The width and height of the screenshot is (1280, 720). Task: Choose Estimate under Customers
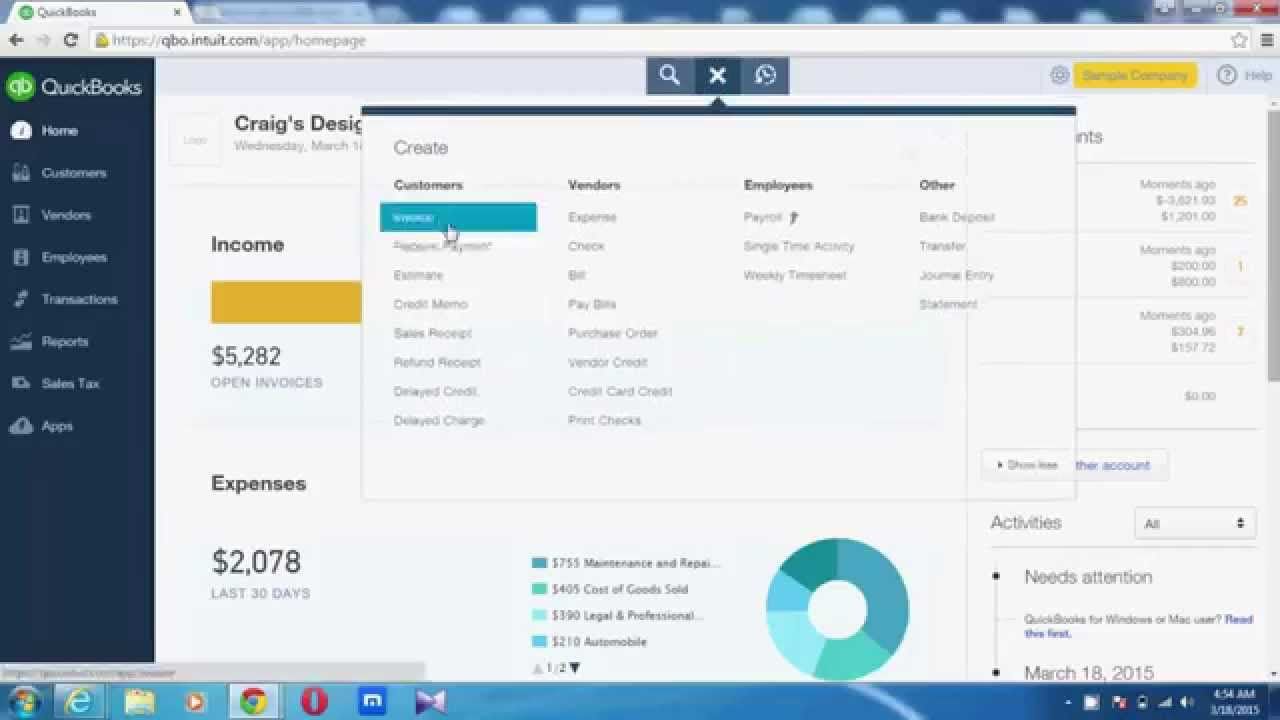tap(418, 275)
